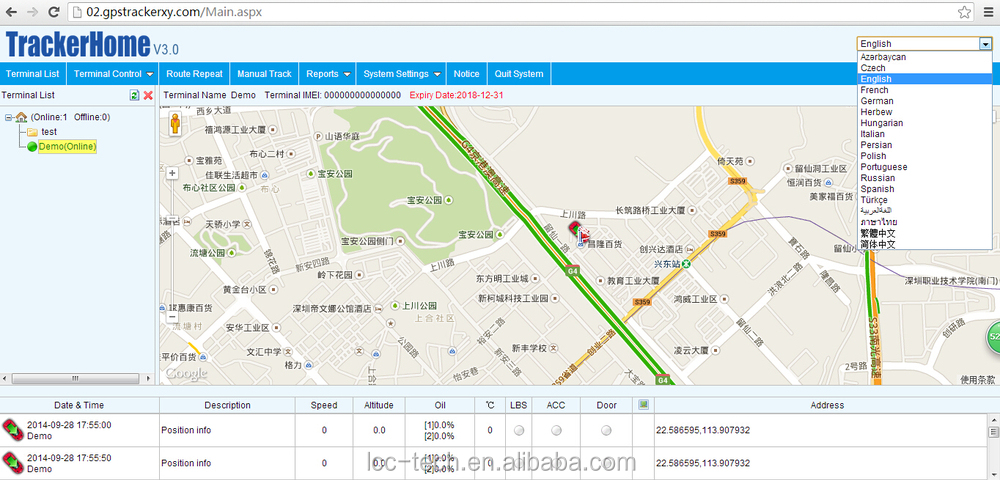Choose Hungarian in language list
Screen dimensions: 1000x480
924,123
